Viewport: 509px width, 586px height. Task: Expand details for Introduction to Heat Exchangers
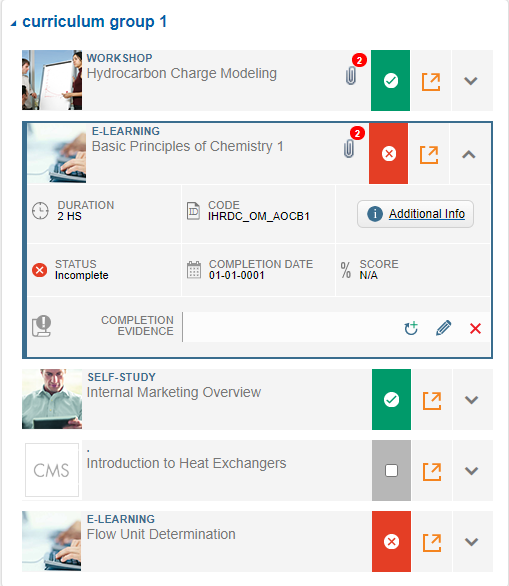point(472,471)
